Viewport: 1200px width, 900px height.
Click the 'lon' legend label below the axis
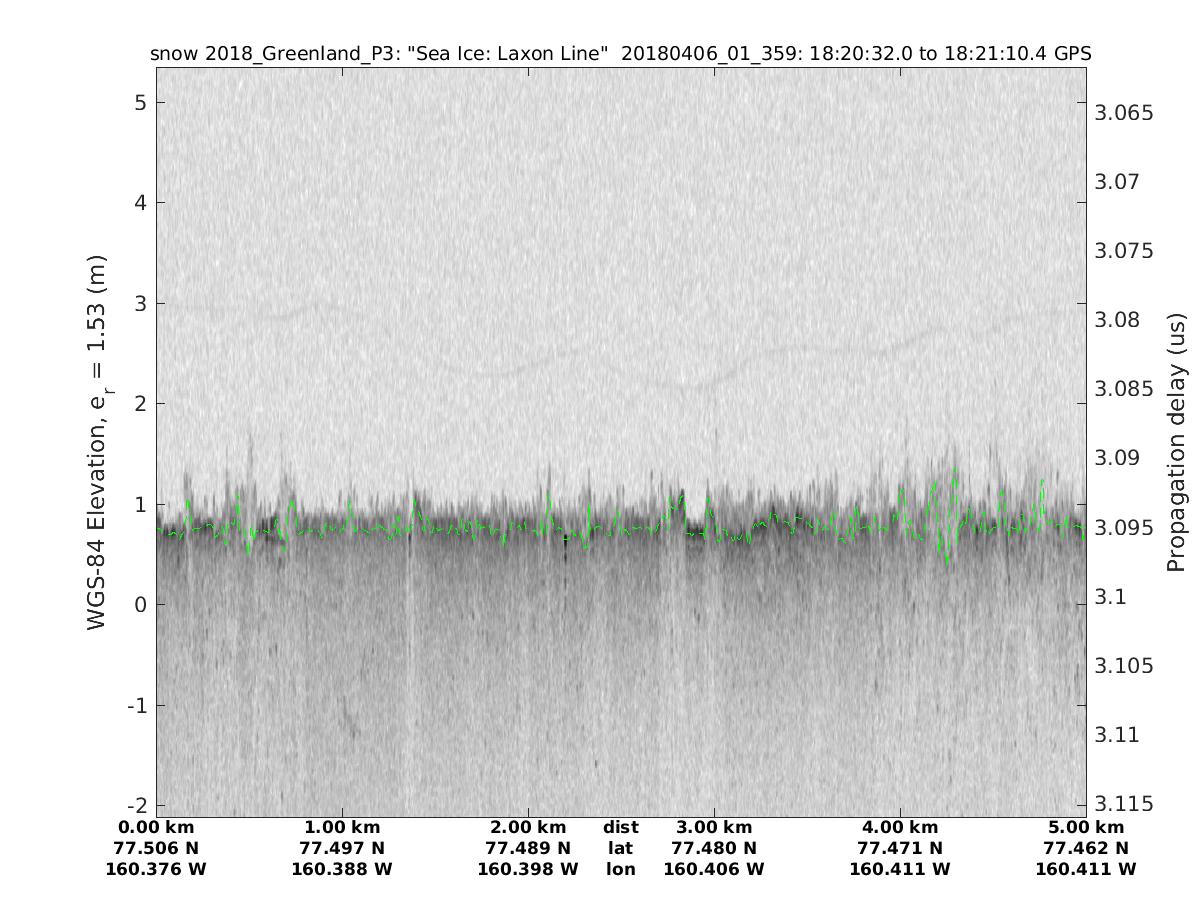(620, 869)
